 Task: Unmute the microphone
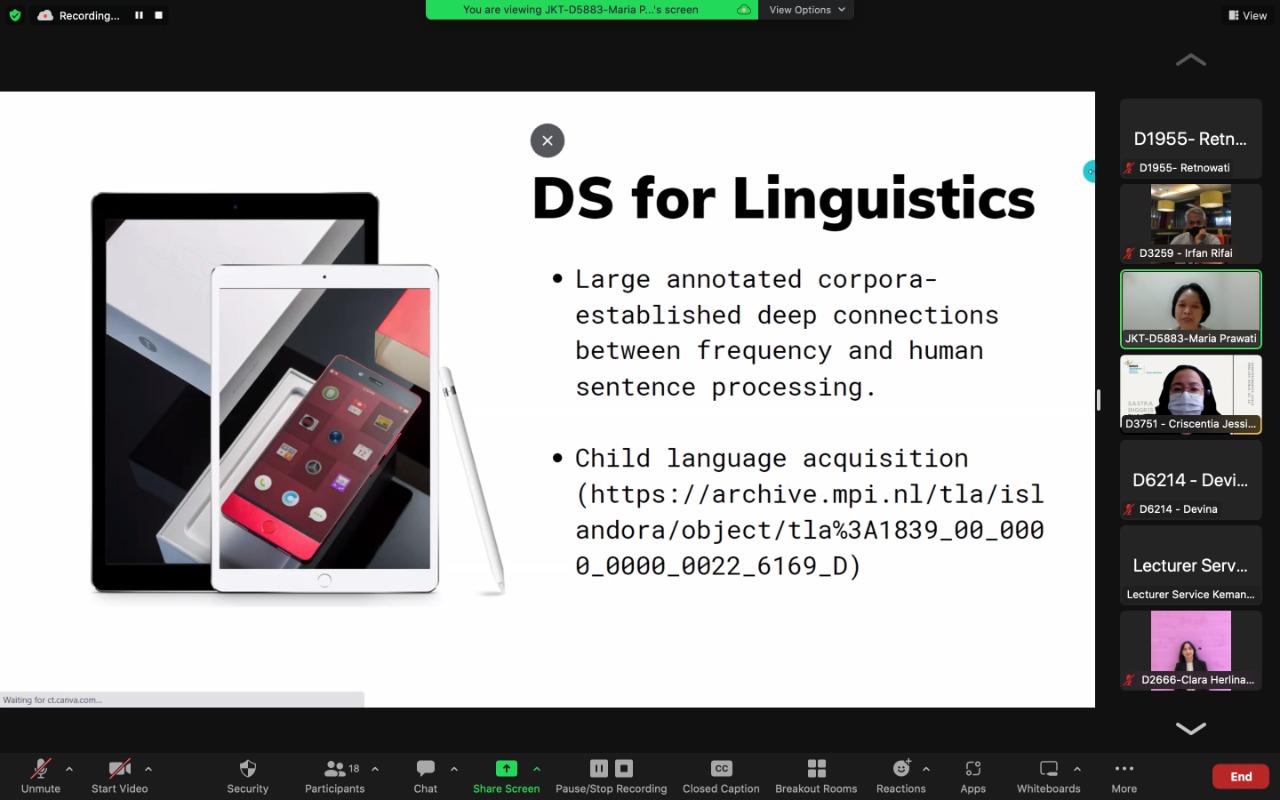tap(41, 769)
